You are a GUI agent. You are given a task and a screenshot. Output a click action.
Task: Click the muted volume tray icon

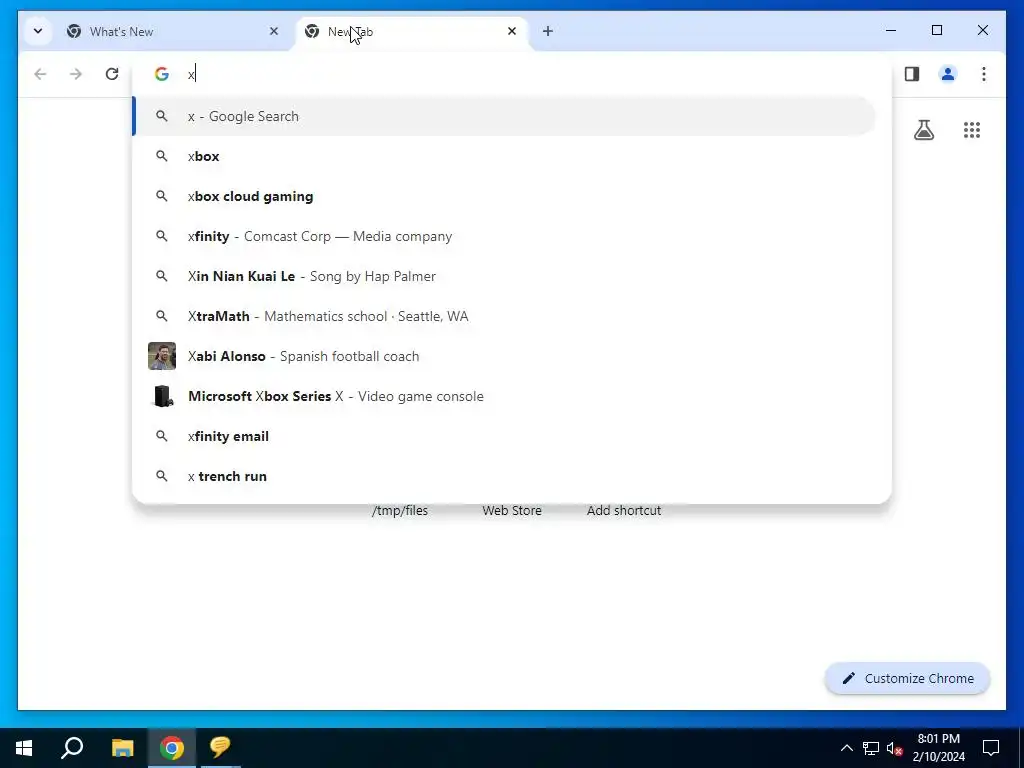tap(894, 748)
